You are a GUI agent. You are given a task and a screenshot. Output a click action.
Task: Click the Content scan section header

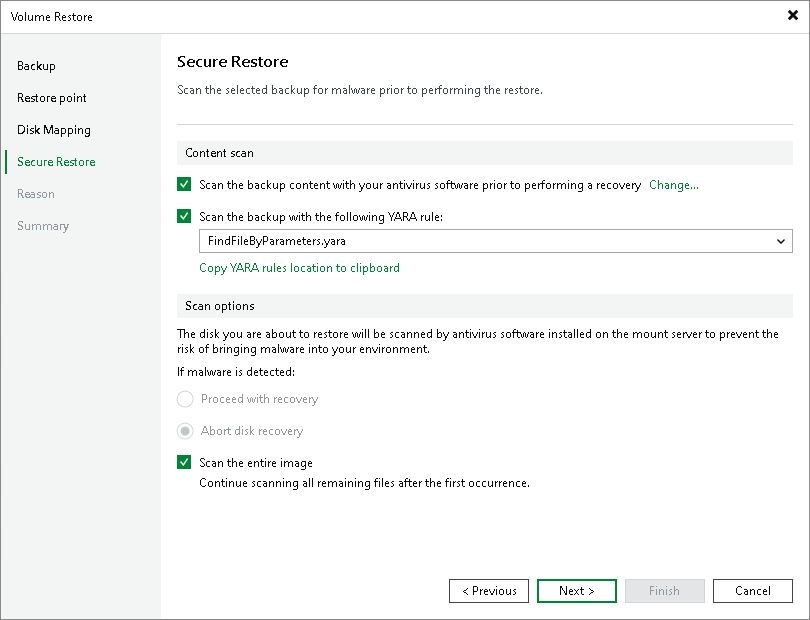tap(485, 153)
